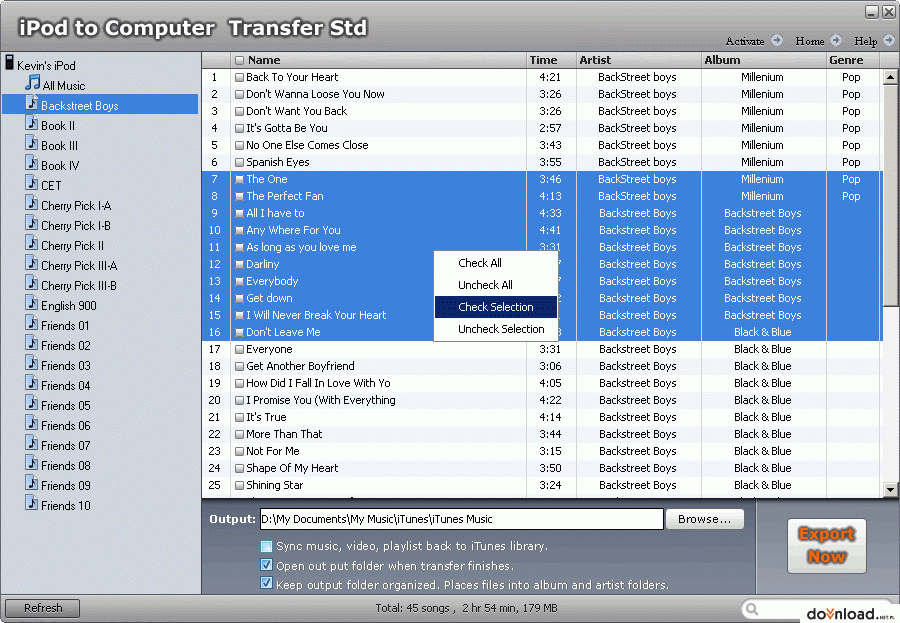The height and width of the screenshot is (623, 900).
Task: Click the search magnifier icon in the status bar
Action: tap(752, 609)
